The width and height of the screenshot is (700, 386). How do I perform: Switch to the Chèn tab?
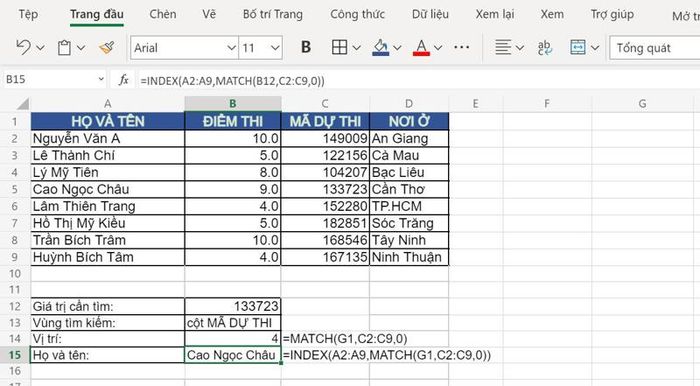[x=163, y=14]
